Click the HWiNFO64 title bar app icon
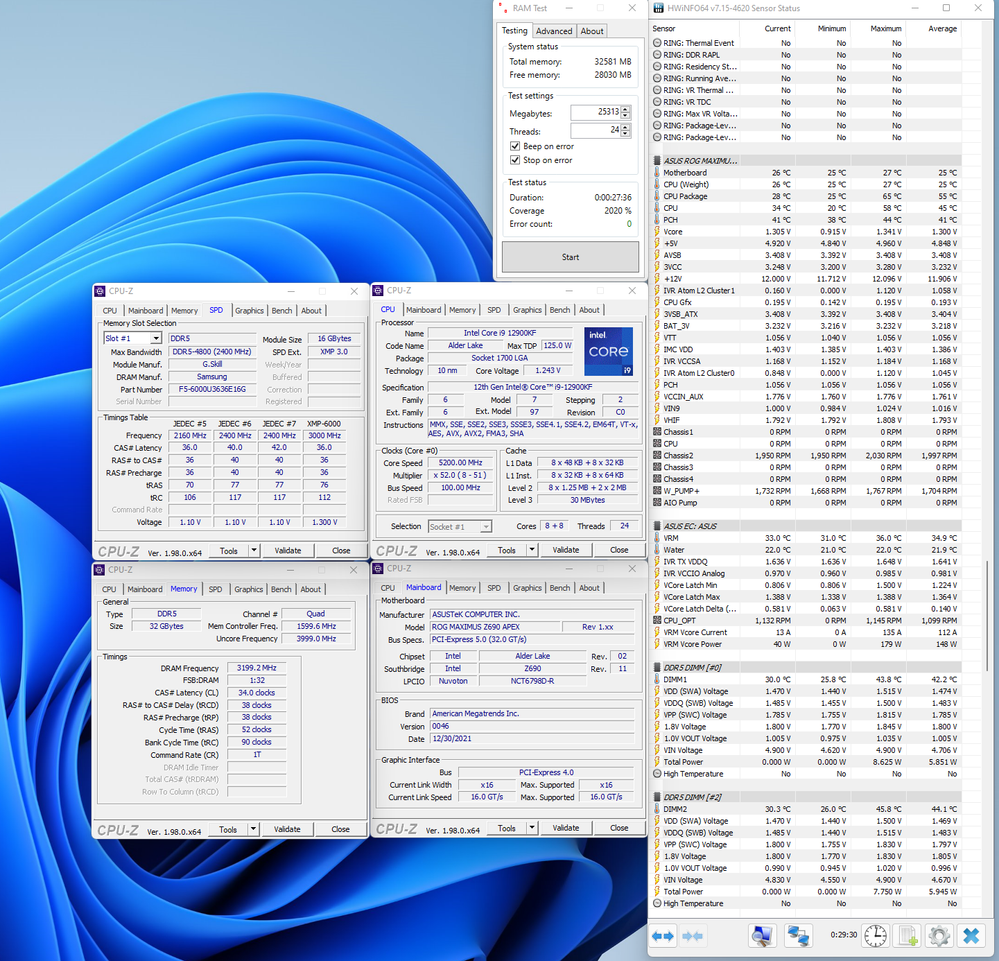The height and width of the screenshot is (961, 999). [x=659, y=8]
